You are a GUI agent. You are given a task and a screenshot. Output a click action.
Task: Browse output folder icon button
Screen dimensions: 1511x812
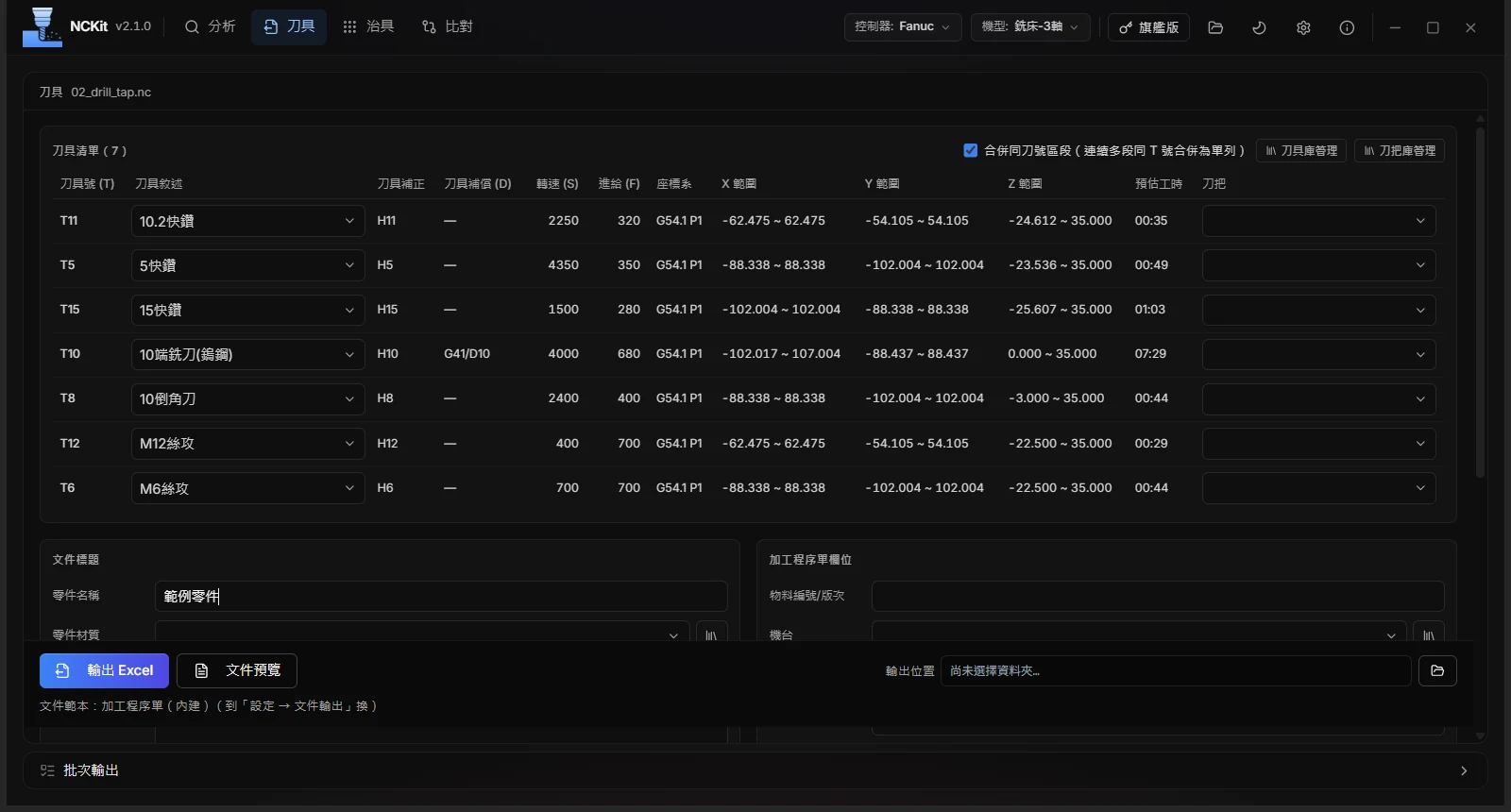[x=1437, y=670]
